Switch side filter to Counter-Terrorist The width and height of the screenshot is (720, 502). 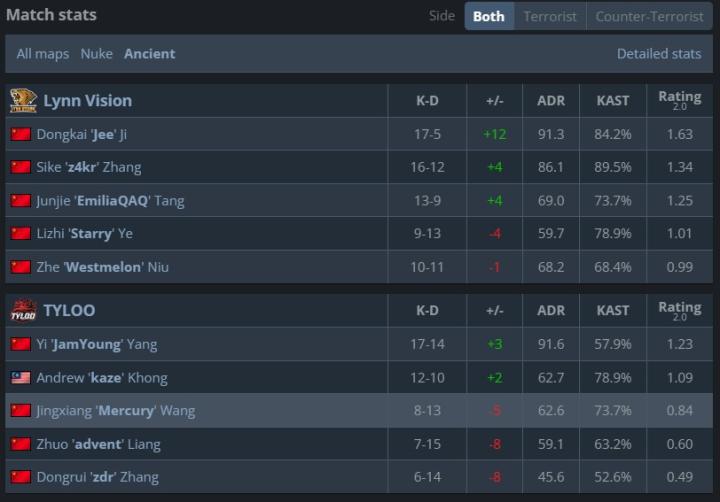(x=649, y=16)
